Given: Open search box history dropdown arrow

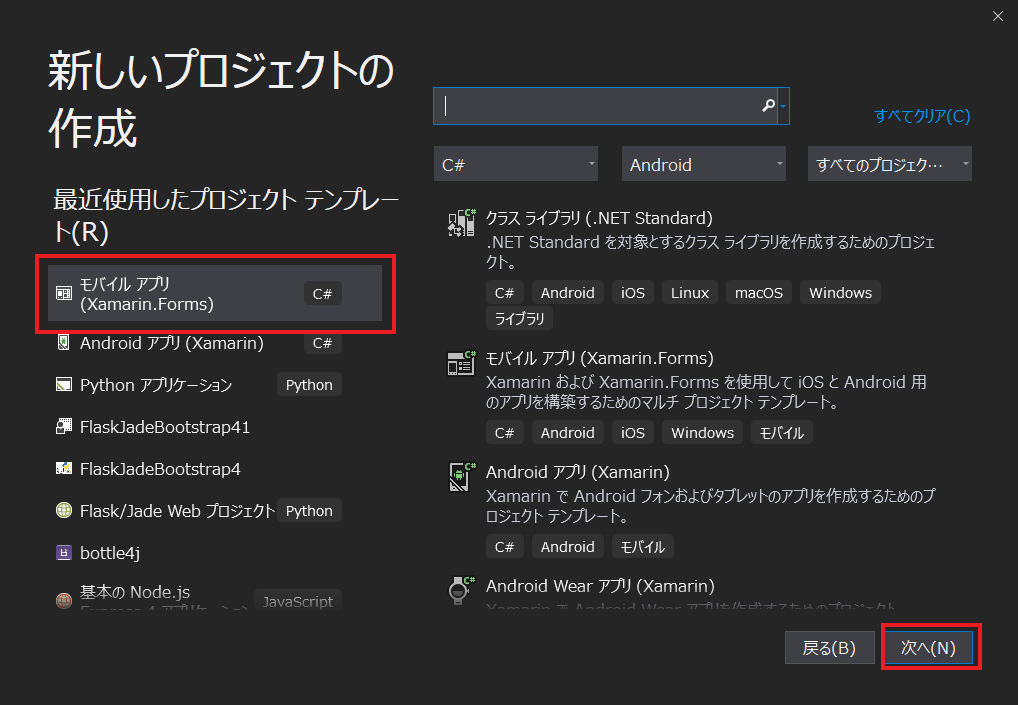Looking at the screenshot, I should 784,106.
